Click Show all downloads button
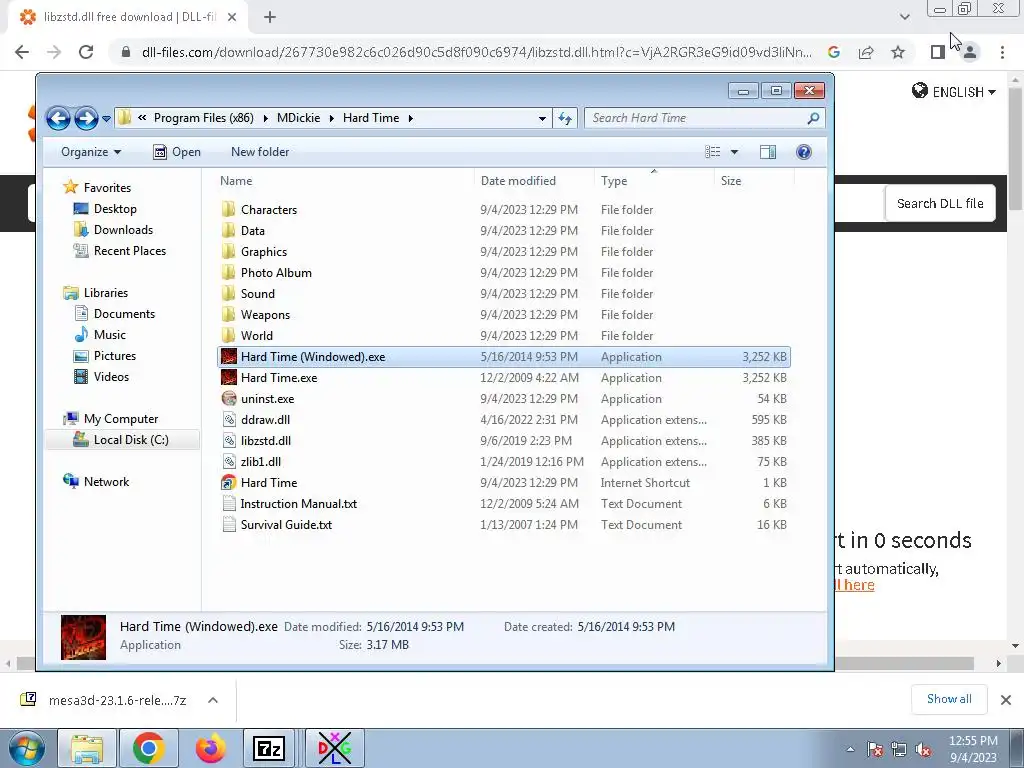The width and height of the screenshot is (1024, 768). pos(949,699)
